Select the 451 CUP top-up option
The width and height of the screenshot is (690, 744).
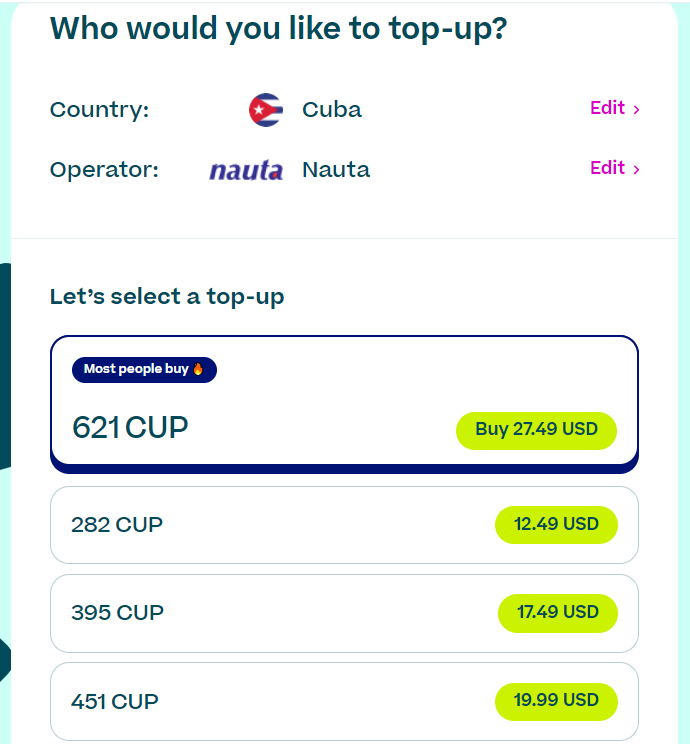[x=344, y=701]
